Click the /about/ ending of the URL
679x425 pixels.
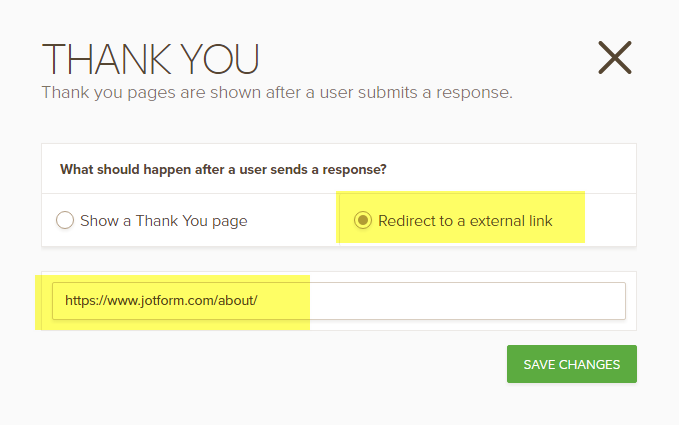pos(237,300)
